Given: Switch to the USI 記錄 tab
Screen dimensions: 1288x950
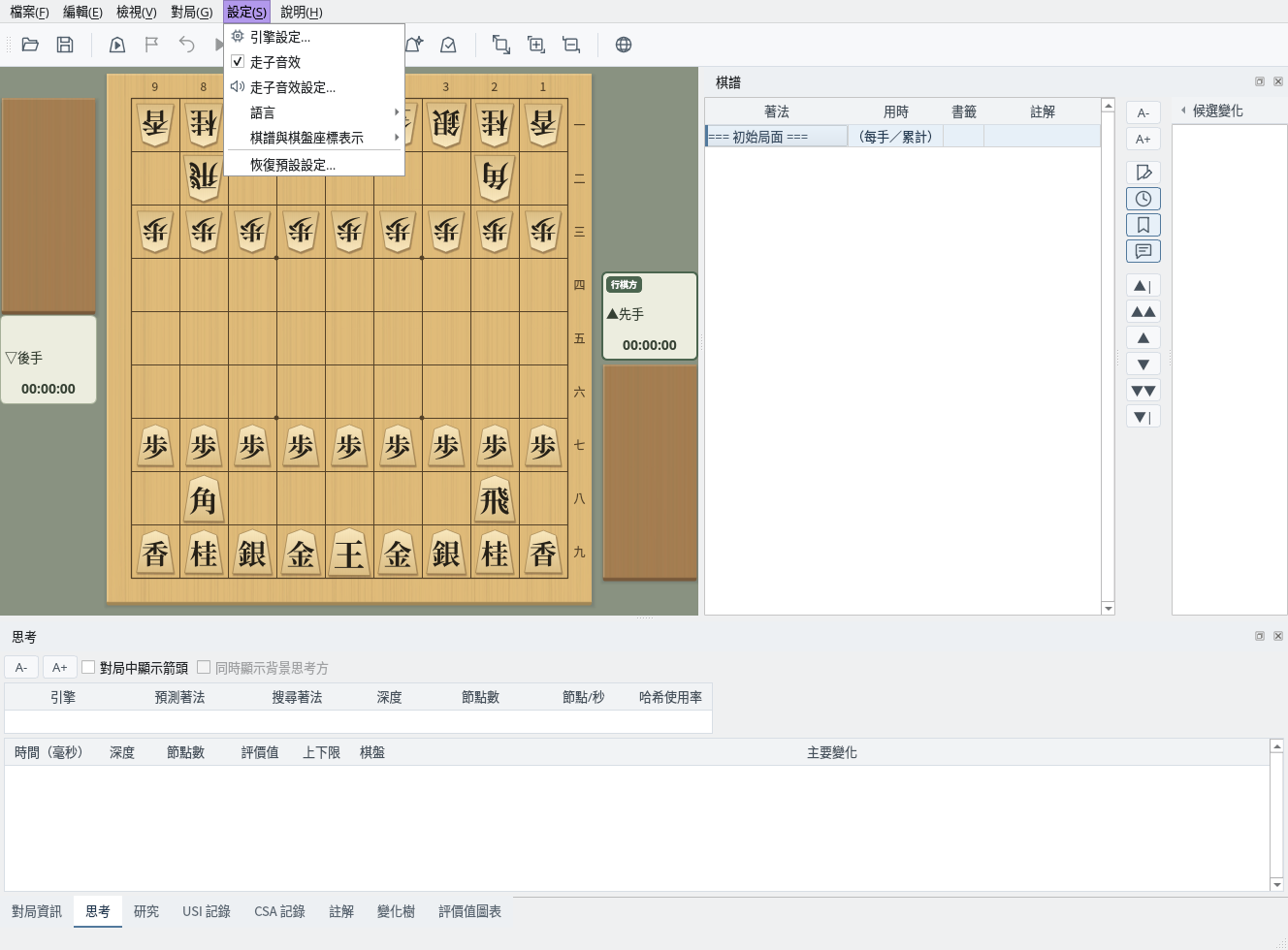Looking at the screenshot, I should pyautogui.click(x=207, y=911).
